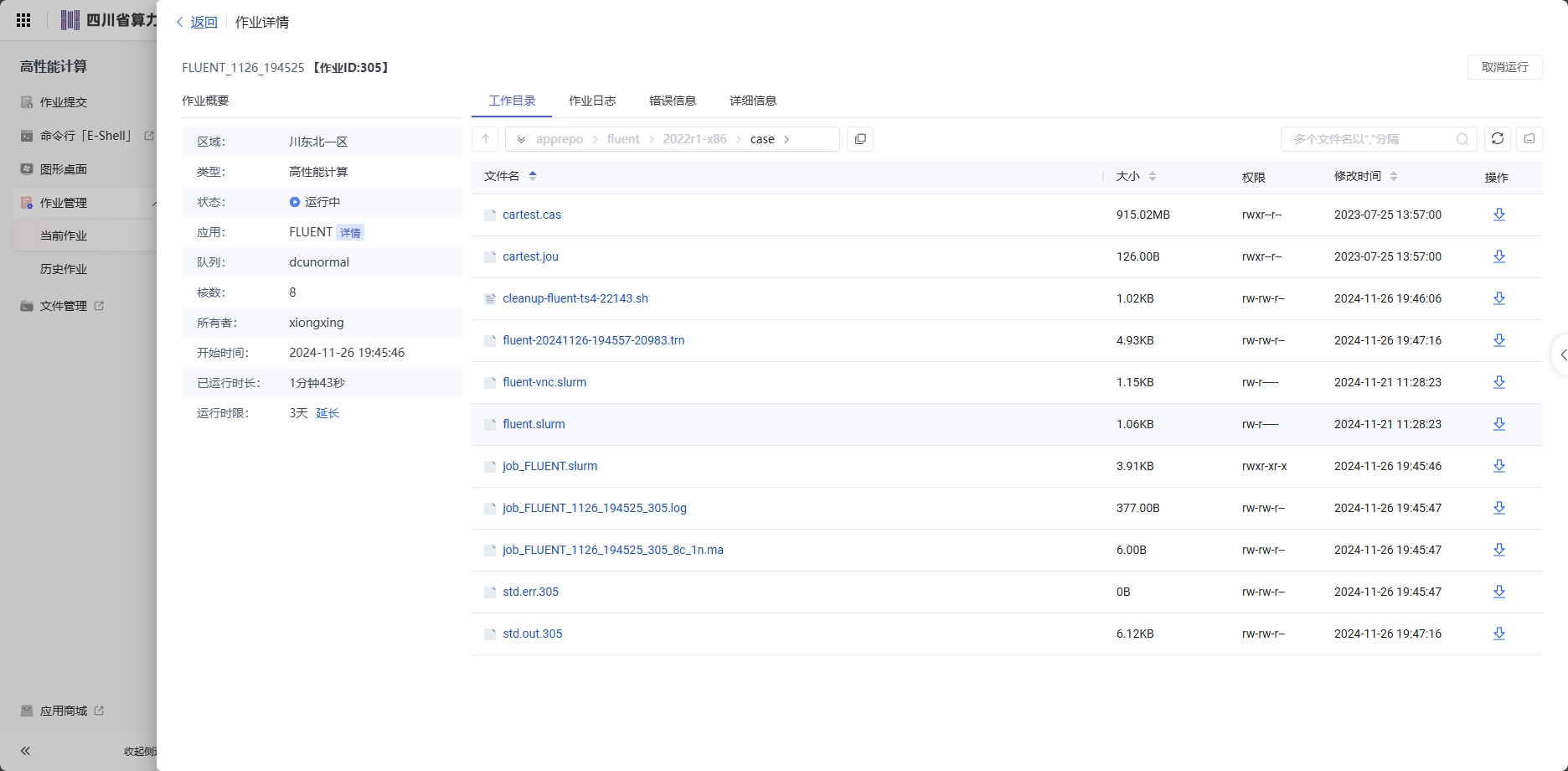The height and width of the screenshot is (771, 1568).
Task: Navigate to apprepo in breadcrumb
Action: (560, 139)
